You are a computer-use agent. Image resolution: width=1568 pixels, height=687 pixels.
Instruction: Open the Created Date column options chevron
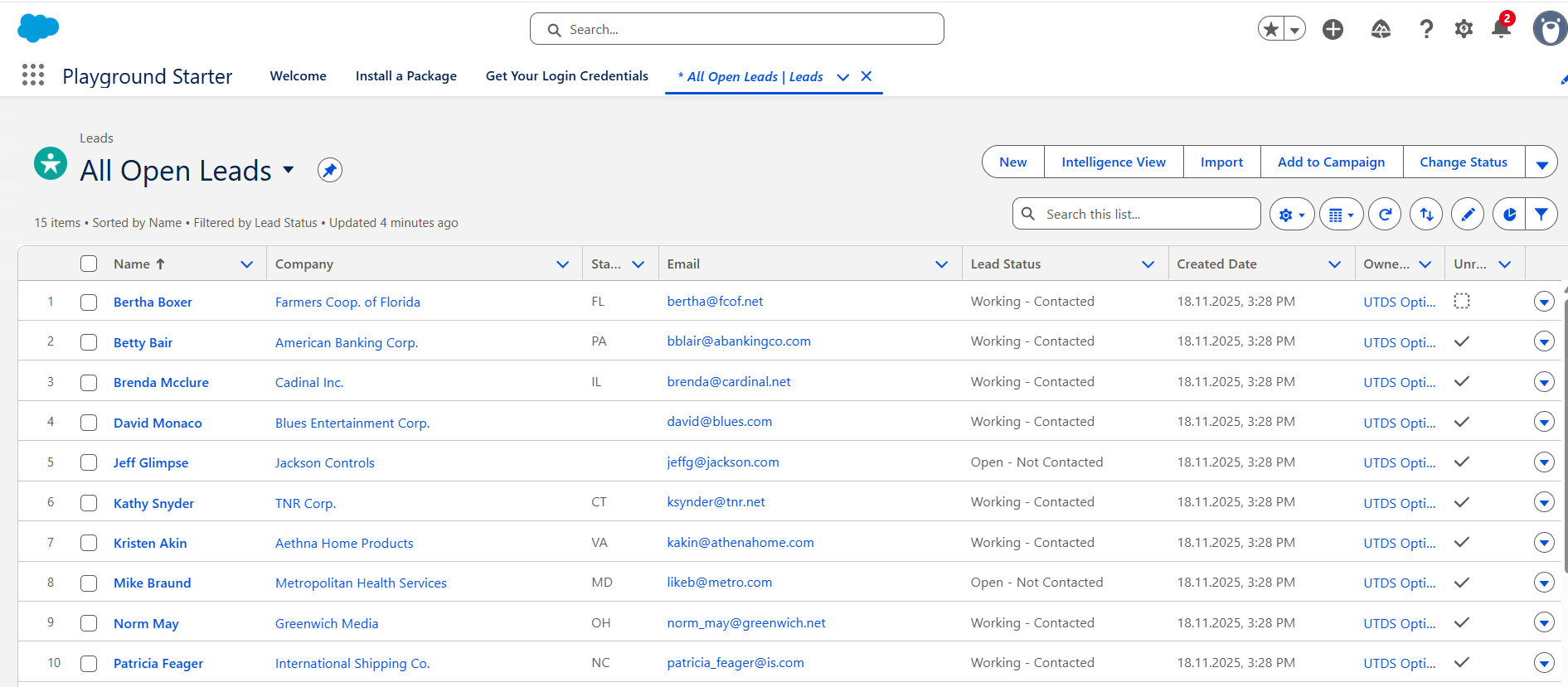click(x=1334, y=264)
